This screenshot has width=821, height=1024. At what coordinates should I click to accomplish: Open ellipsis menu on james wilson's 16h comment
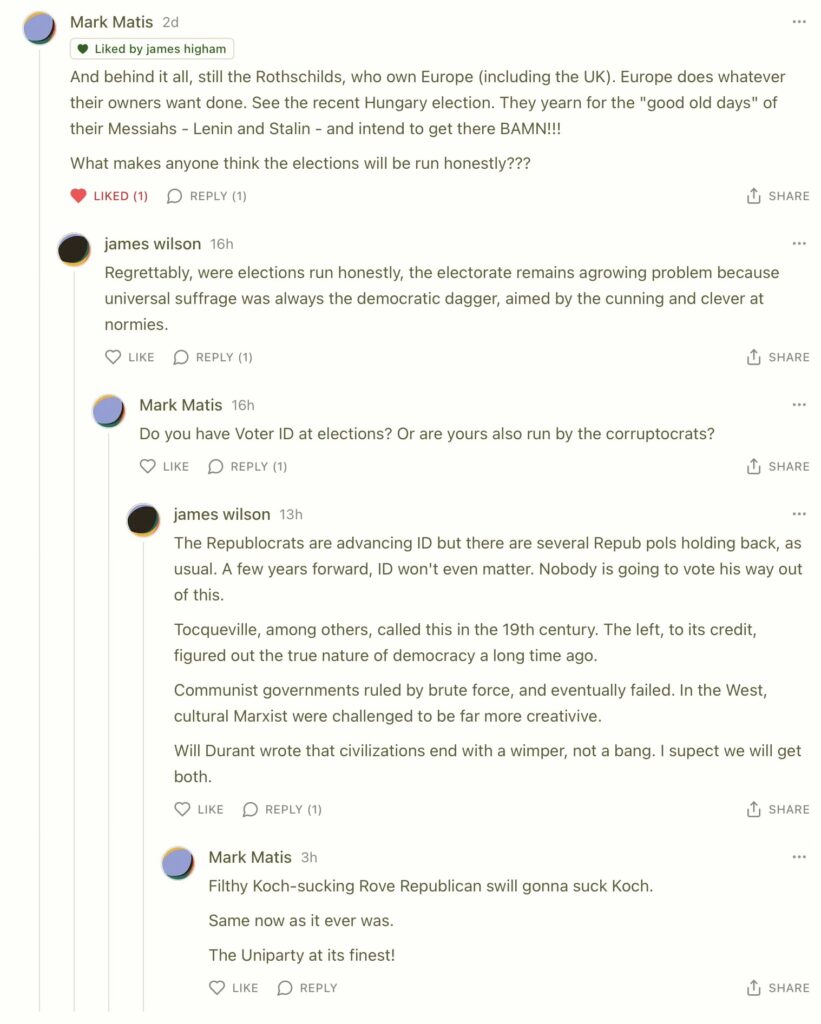[798, 244]
